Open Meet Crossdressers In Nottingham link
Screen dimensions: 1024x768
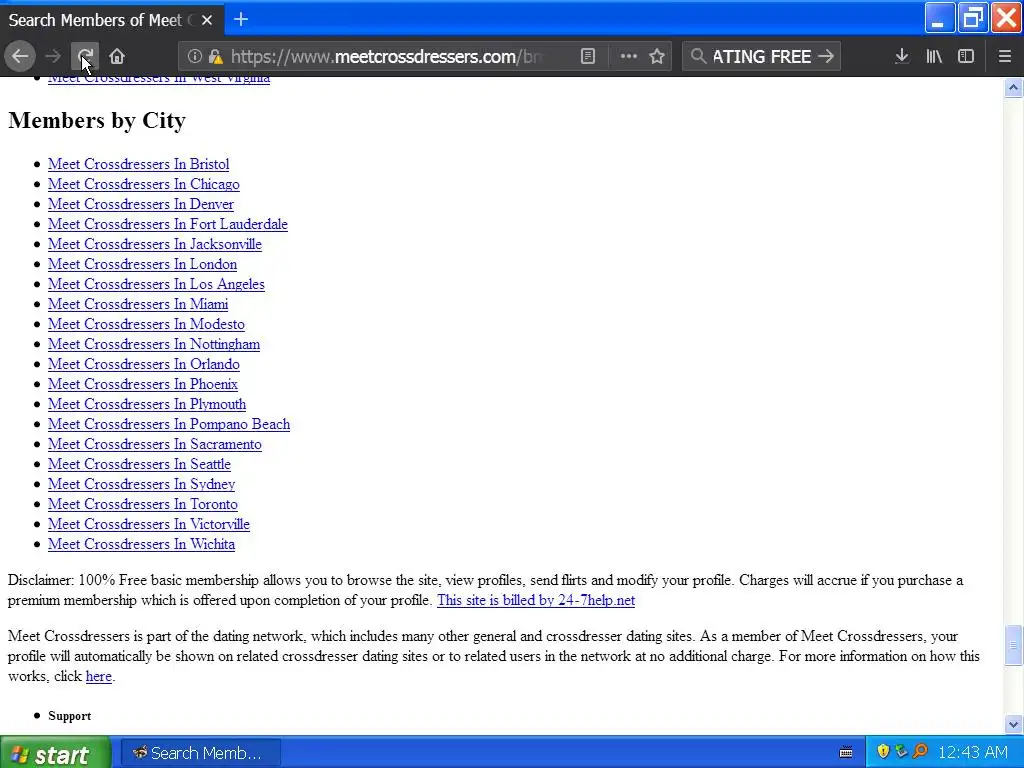(x=154, y=344)
